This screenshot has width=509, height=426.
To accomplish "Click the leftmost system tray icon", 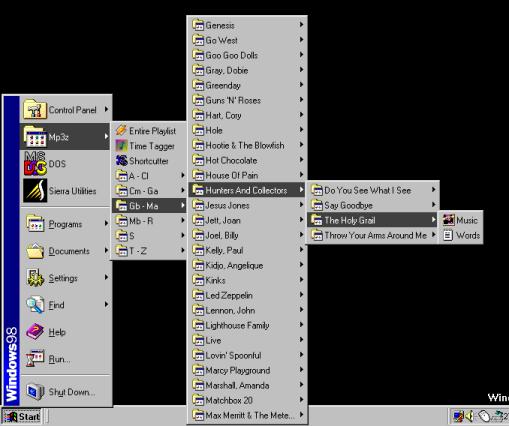I will click(458, 416).
